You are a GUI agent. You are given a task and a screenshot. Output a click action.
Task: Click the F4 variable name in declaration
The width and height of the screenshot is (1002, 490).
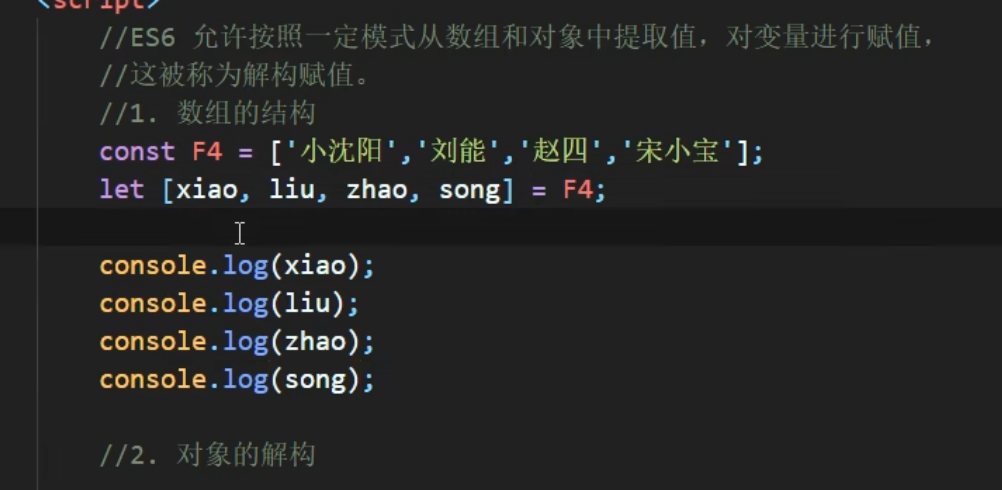pyautogui.click(x=207, y=153)
